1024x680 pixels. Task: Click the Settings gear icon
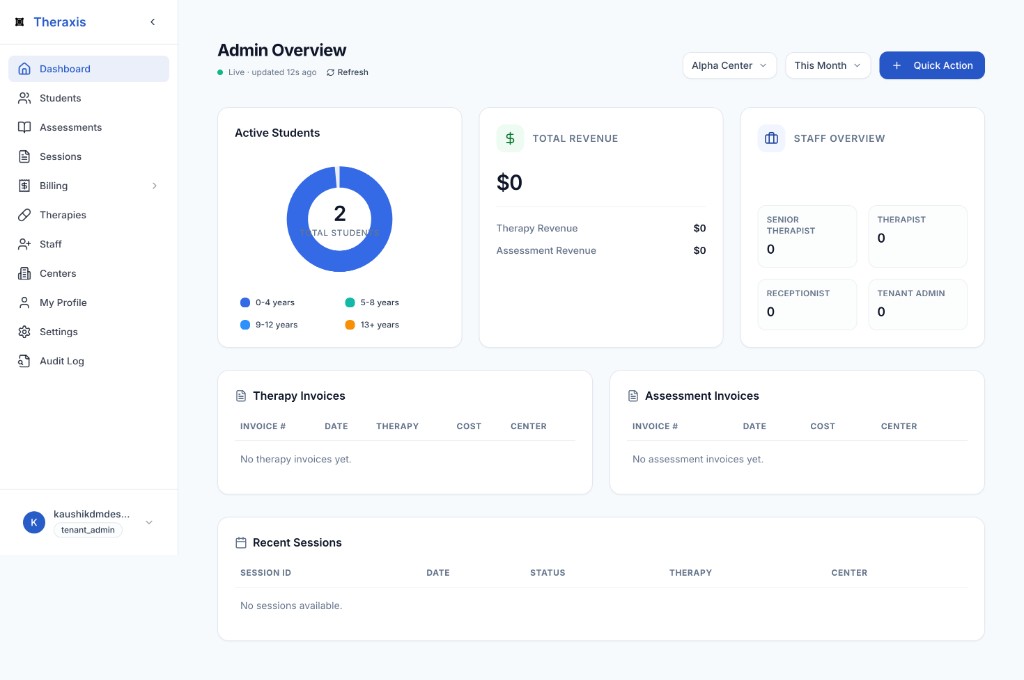[x=24, y=332]
